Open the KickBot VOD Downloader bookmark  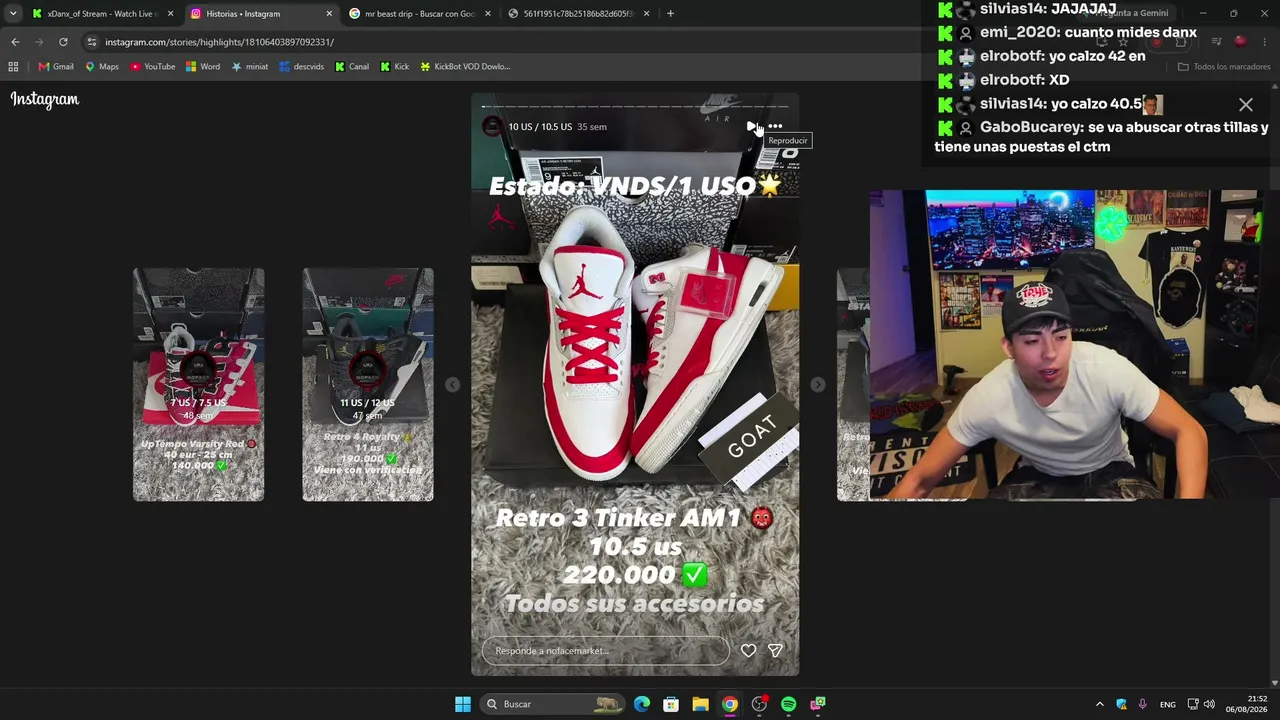click(465, 67)
